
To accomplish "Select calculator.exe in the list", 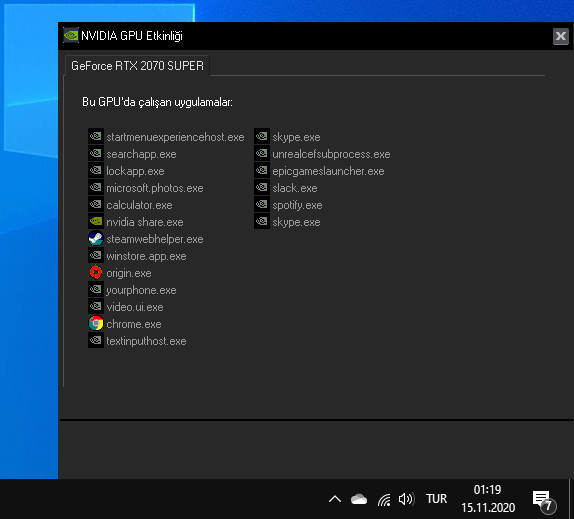I will (139, 205).
